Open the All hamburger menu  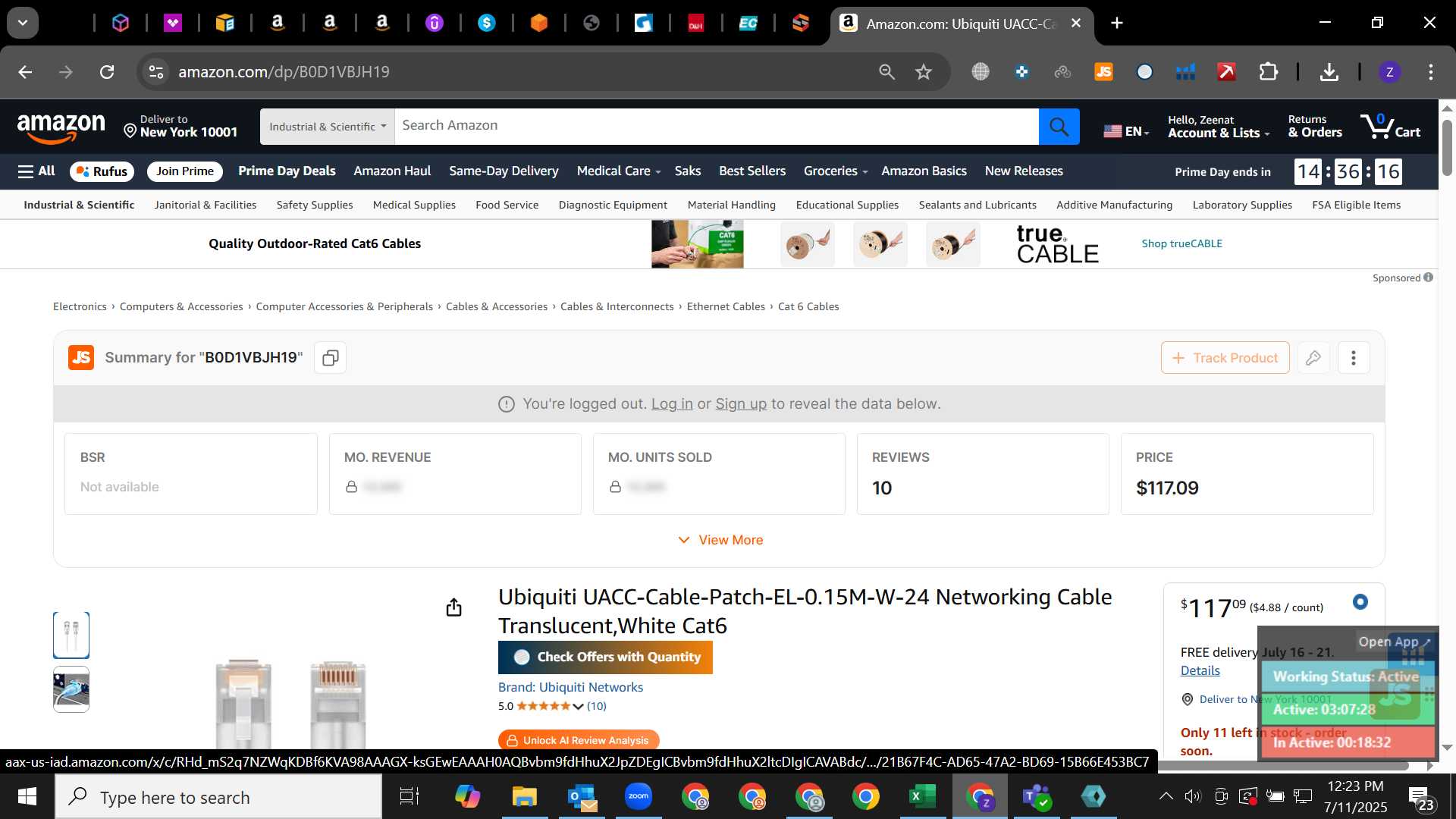click(36, 171)
